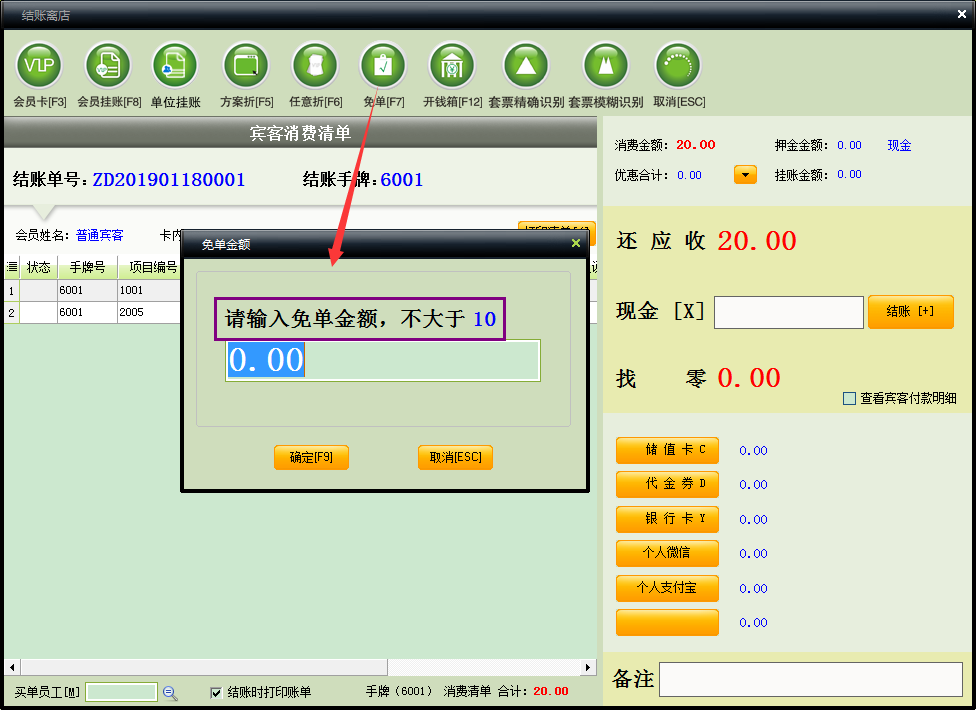Click the 结账 [+] checkout button
The width and height of the screenshot is (976, 710).
tap(910, 312)
